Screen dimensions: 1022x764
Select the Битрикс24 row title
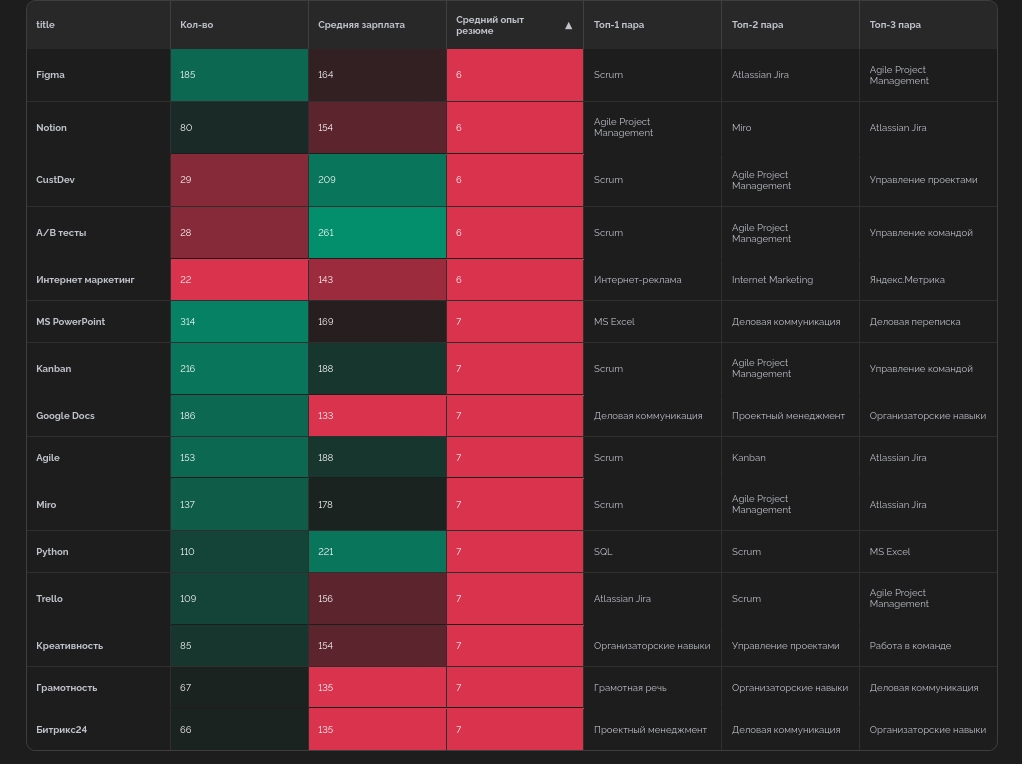62,730
